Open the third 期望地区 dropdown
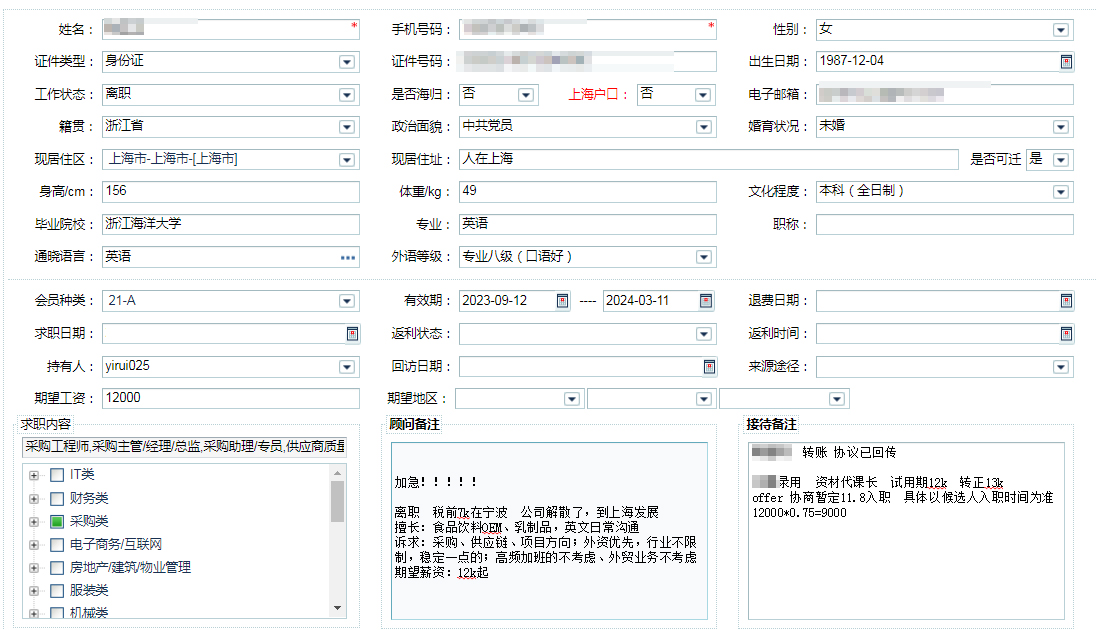This screenshot has height=630, width=1096. (836, 399)
